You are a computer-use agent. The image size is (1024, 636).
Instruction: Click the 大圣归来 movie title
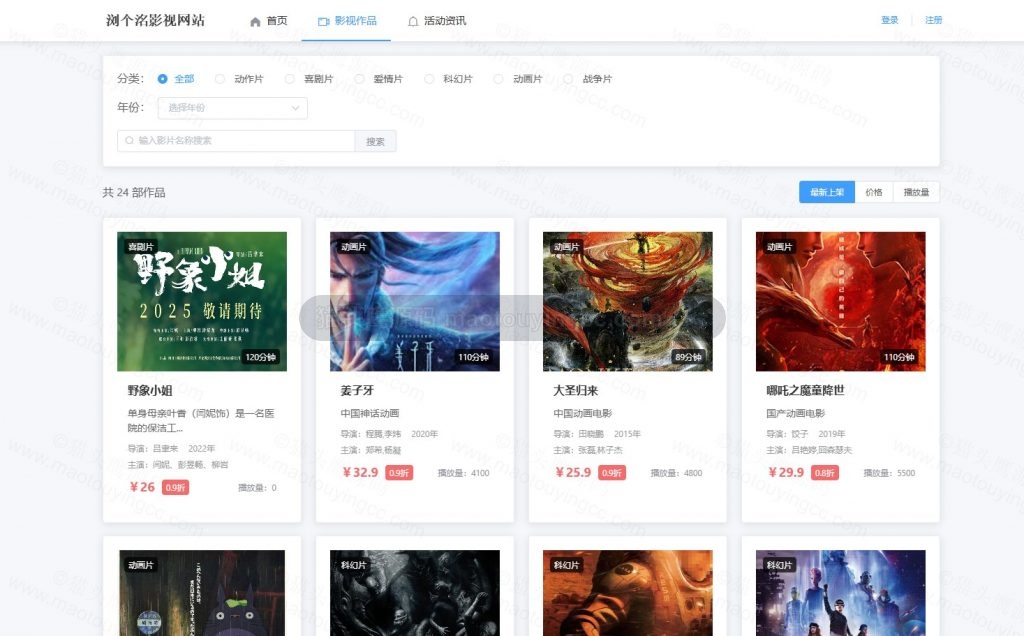click(x=575, y=390)
